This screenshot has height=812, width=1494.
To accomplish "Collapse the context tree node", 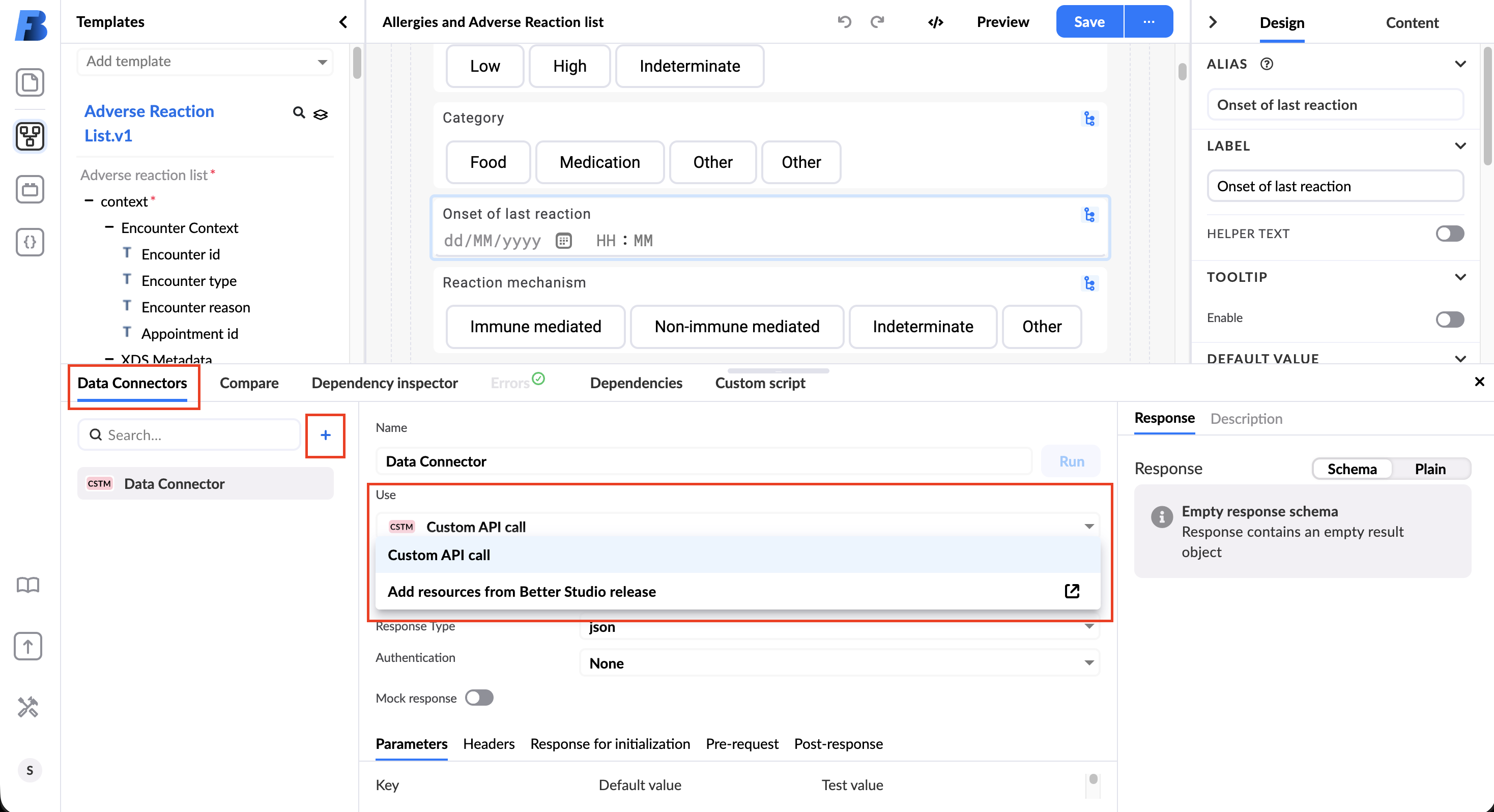I will pos(89,200).
